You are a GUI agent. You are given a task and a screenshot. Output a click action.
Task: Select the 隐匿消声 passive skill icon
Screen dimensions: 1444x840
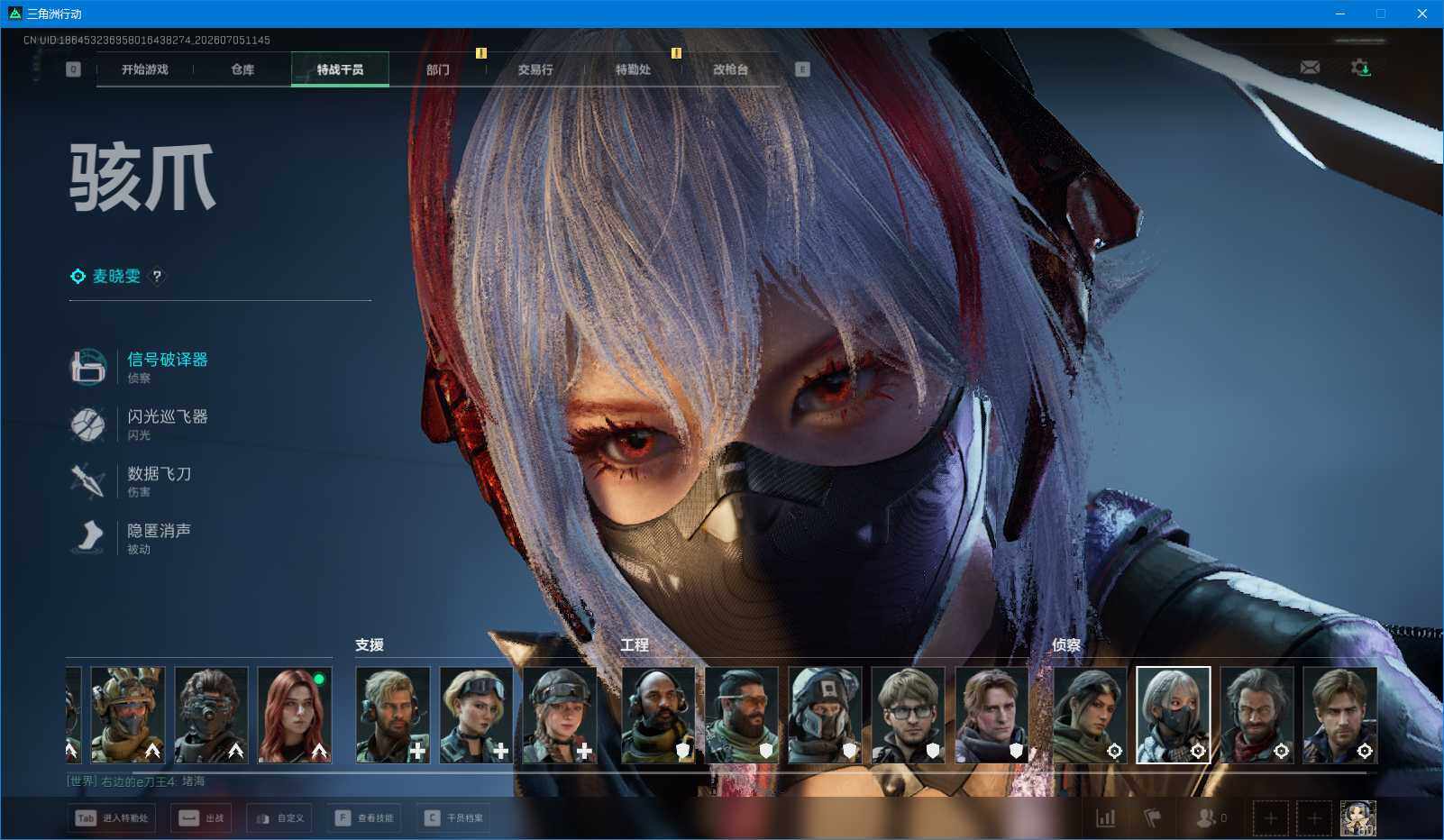pyautogui.click(x=88, y=537)
